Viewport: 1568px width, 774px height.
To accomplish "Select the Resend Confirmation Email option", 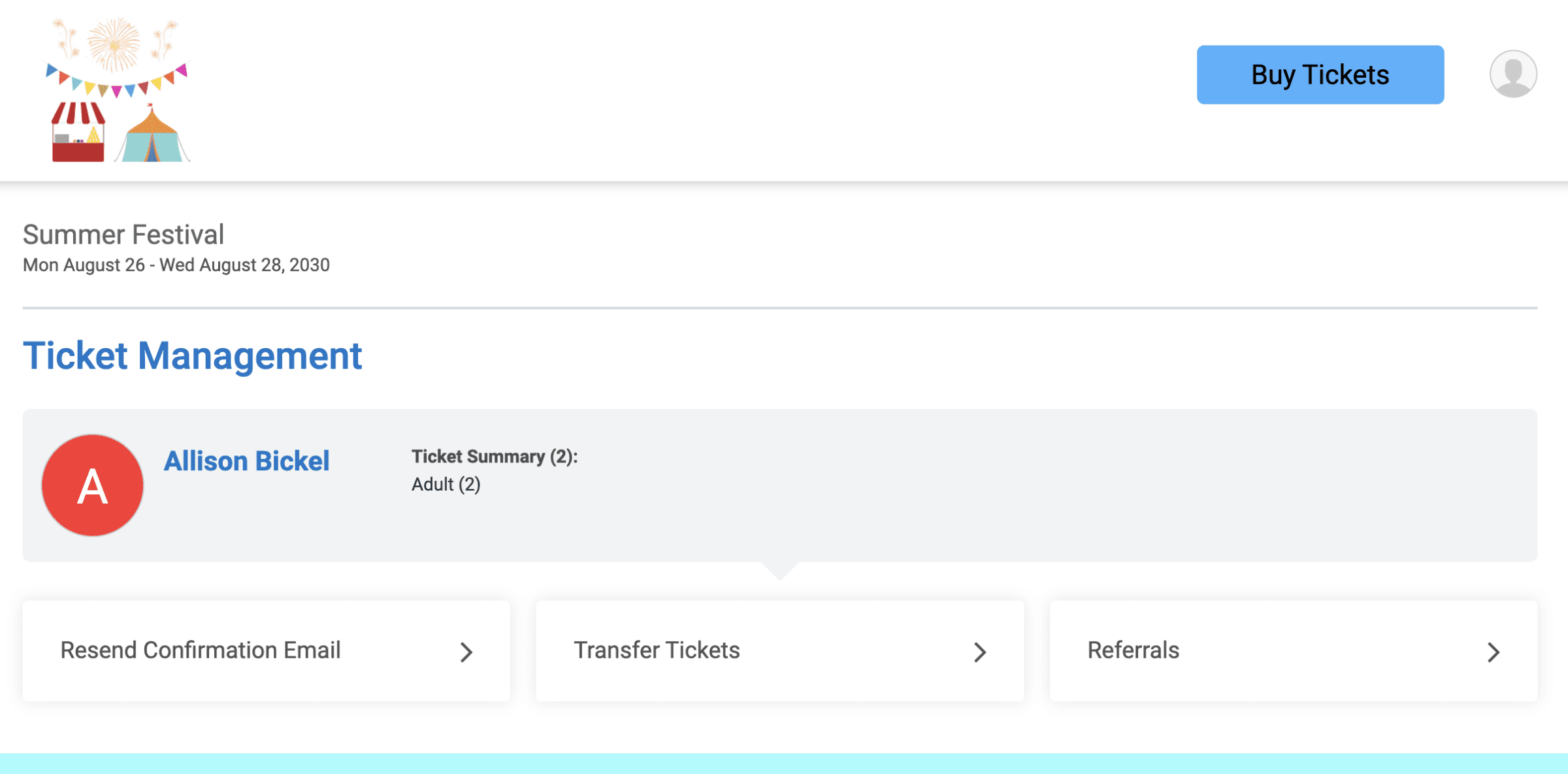I will [x=266, y=651].
